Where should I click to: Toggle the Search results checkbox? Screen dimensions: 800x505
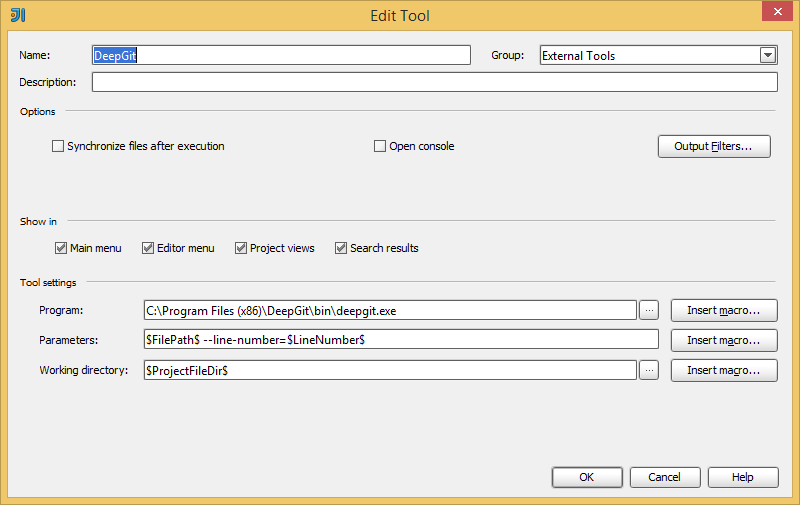[341, 248]
